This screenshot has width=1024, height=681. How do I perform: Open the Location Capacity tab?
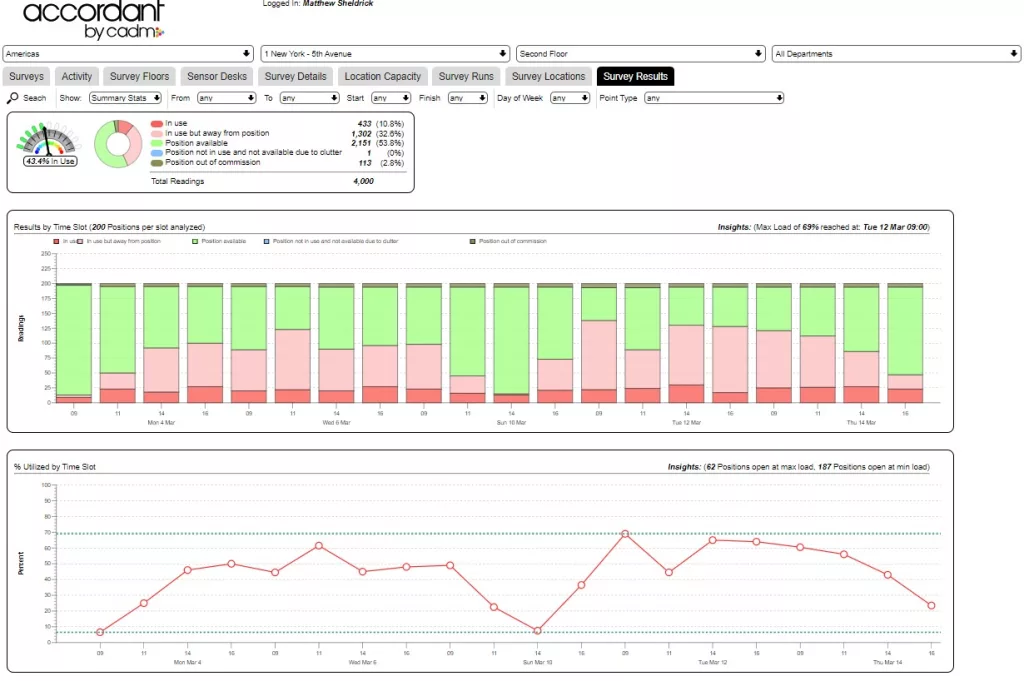tap(382, 76)
